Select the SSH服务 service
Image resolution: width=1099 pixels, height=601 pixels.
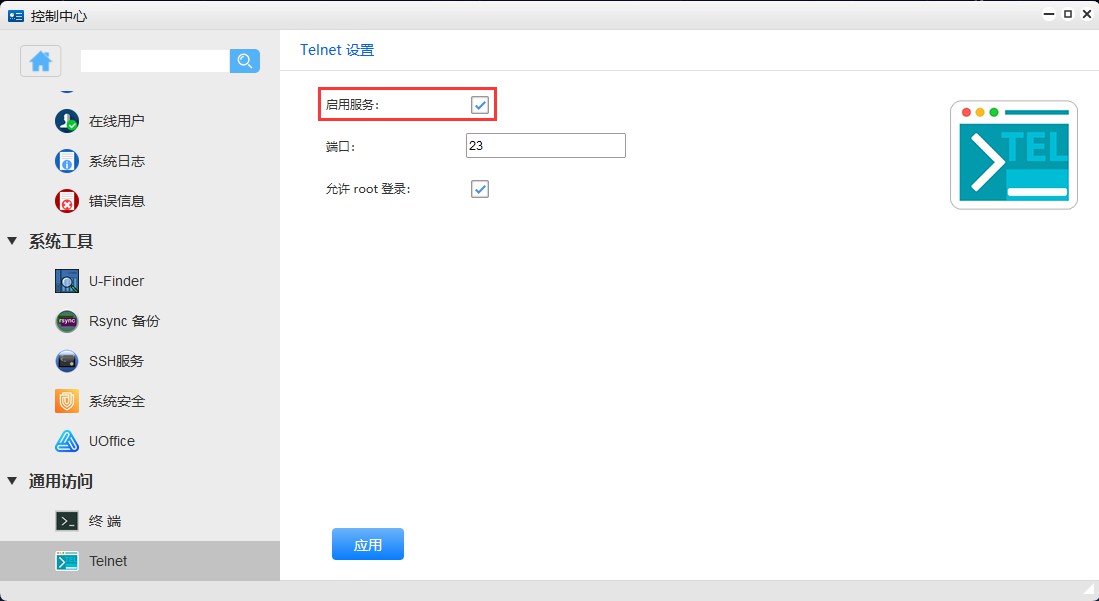tap(116, 361)
